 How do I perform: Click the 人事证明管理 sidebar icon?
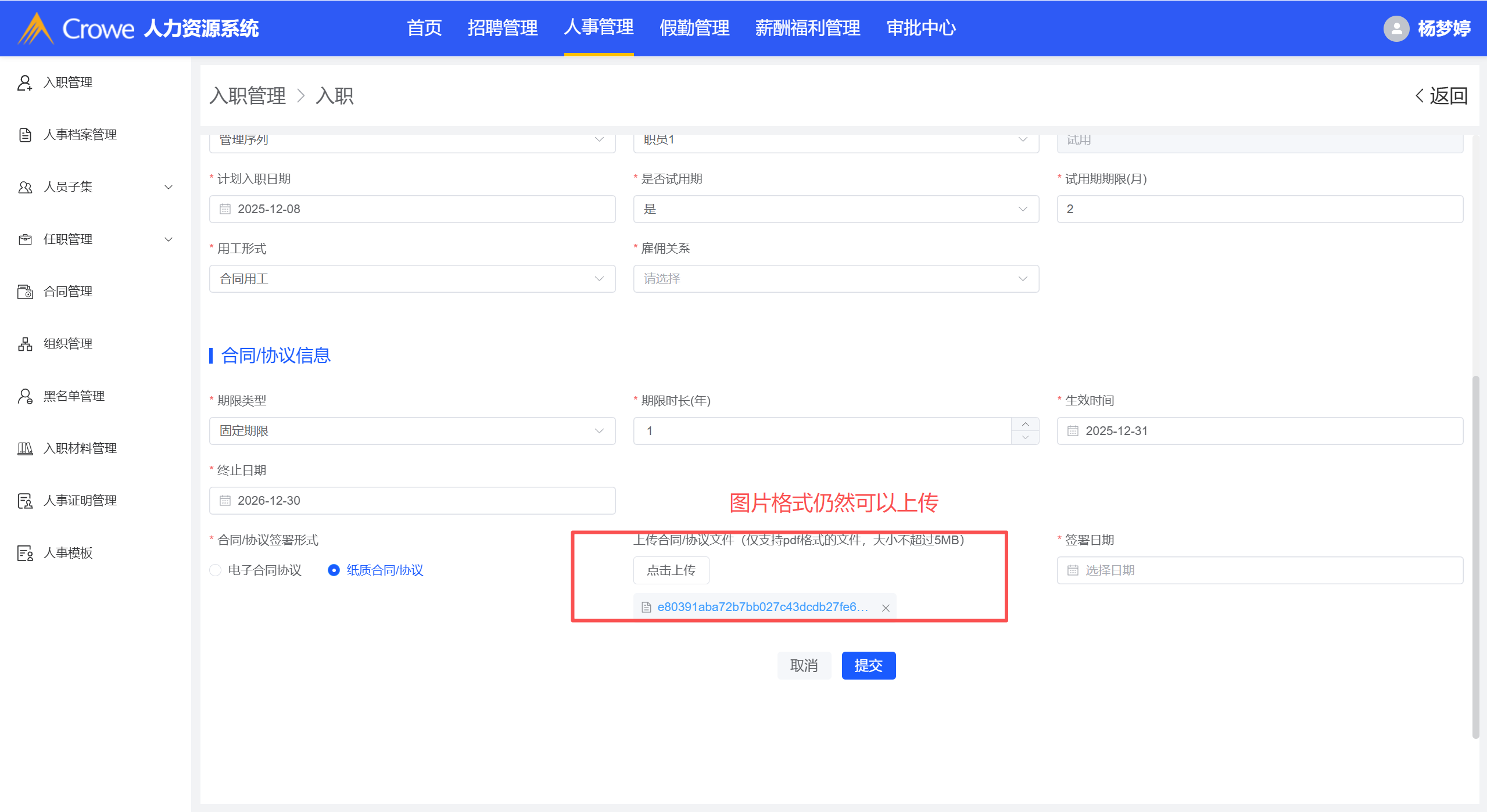tap(24, 501)
